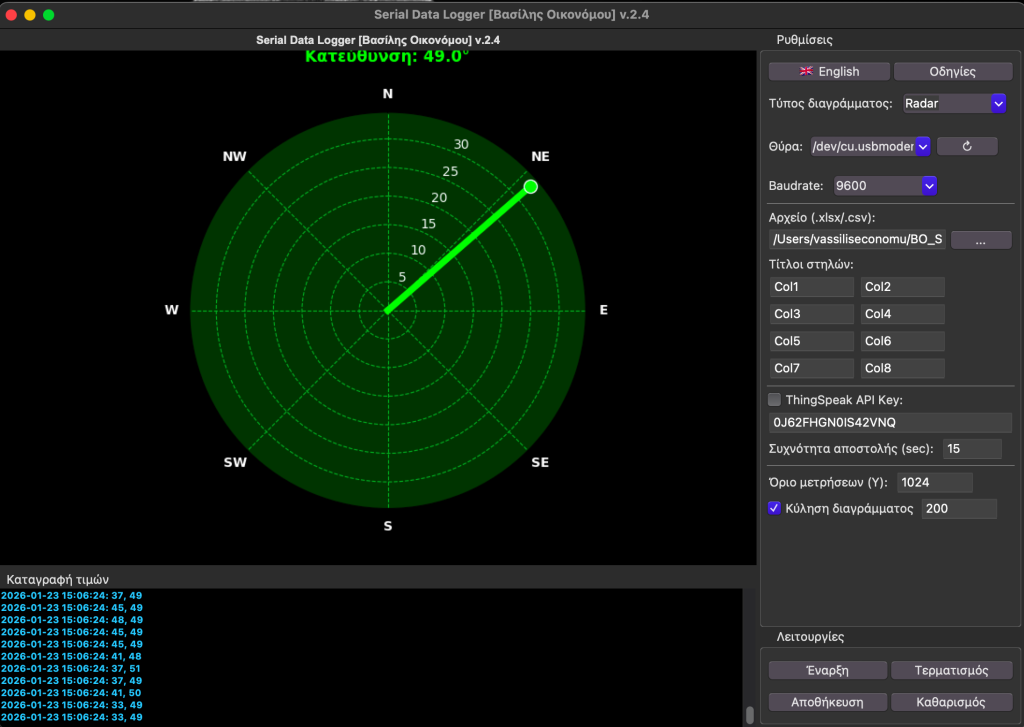Click the Col1 column title field
Screen dimensions: 1024x727
tap(811, 287)
